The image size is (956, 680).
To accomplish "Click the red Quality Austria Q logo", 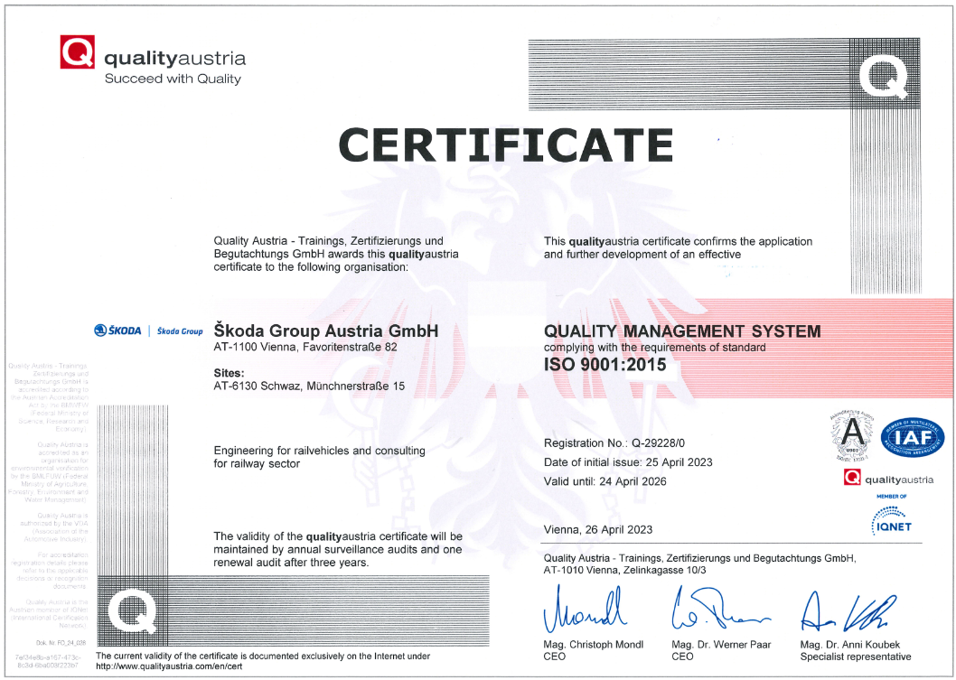I will point(77,52).
